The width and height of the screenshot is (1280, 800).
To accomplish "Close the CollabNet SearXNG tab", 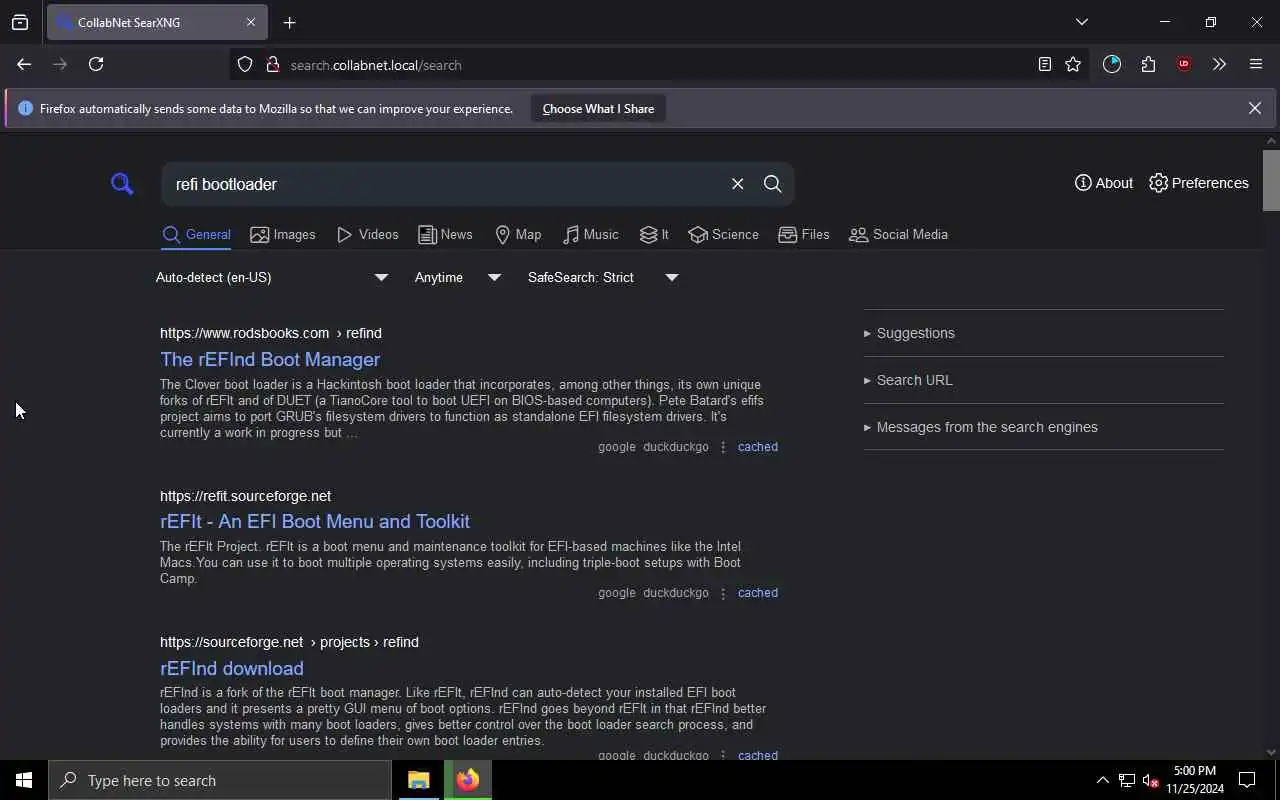I will (x=251, y=22).
